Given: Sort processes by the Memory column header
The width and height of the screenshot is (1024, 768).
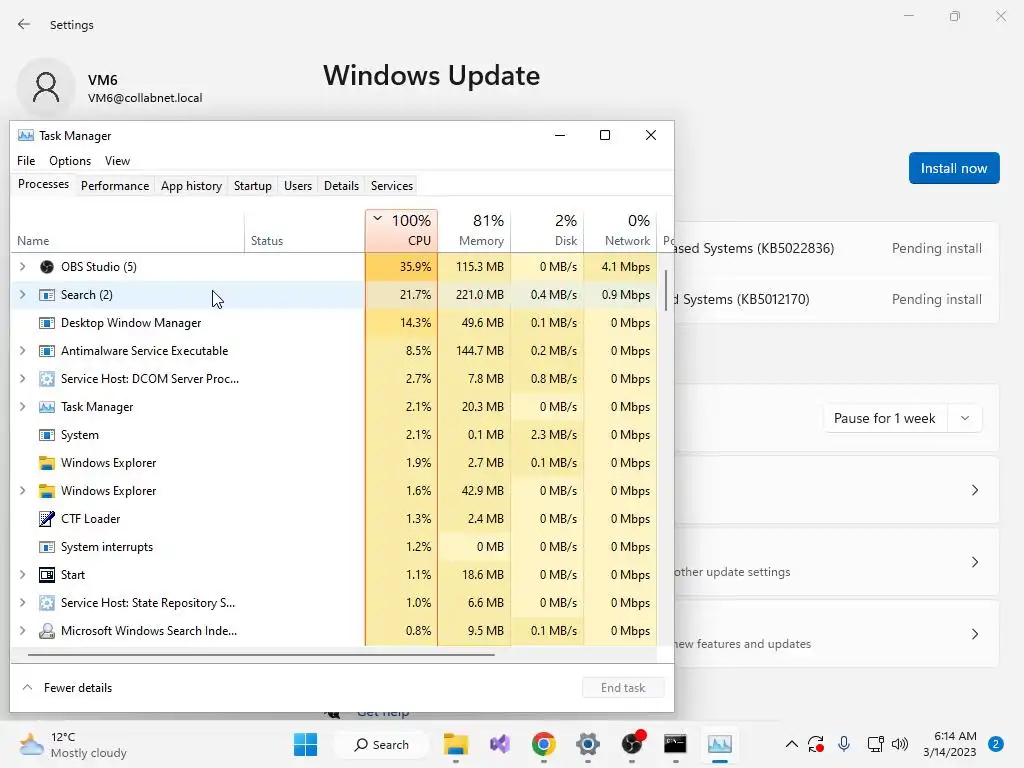Looking at the screenshot, I should (x=475, y=231).
